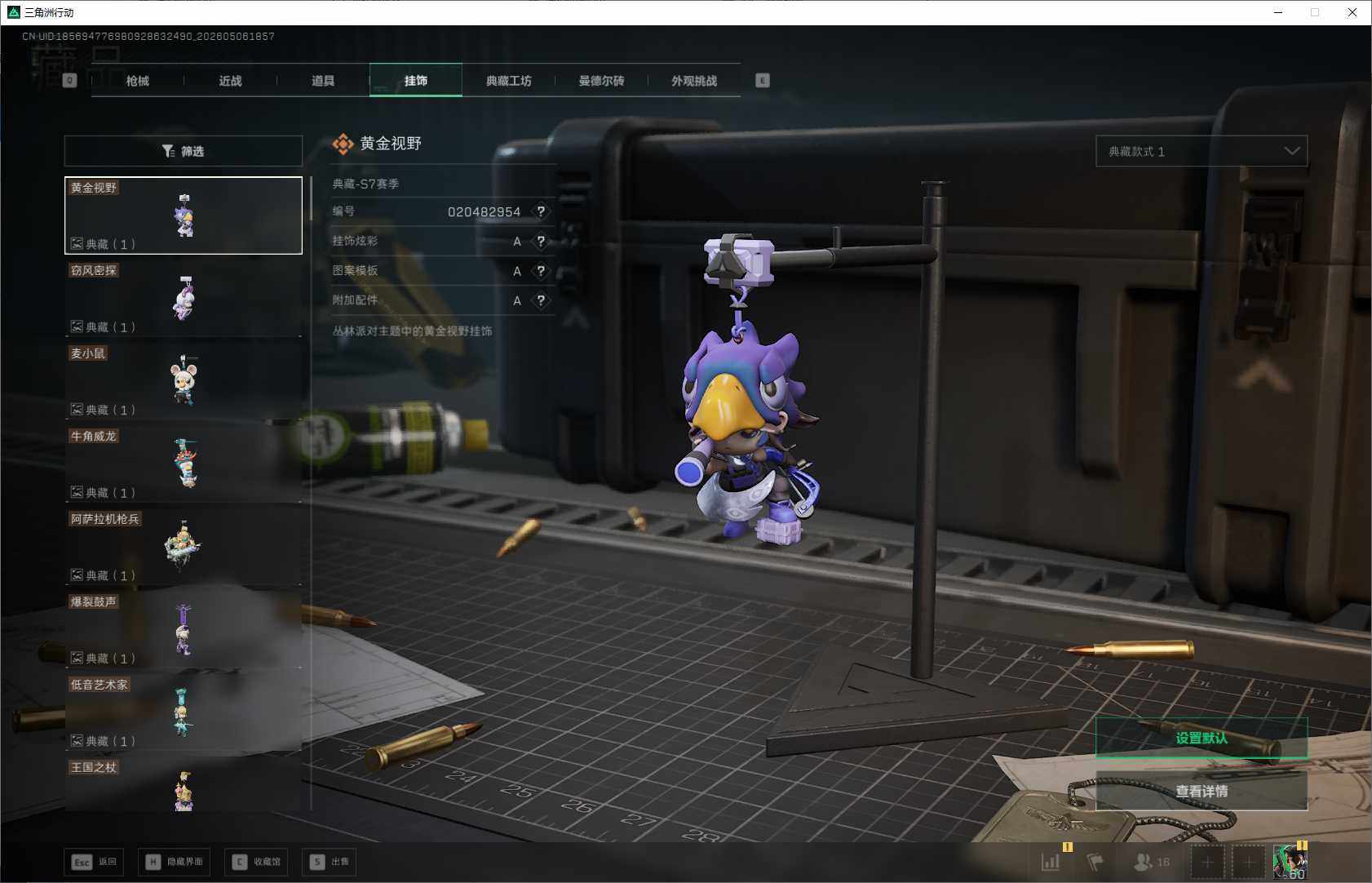Click the 设置默认 button
Screen dimensions: 1372x883
(x=1202, y=738)
